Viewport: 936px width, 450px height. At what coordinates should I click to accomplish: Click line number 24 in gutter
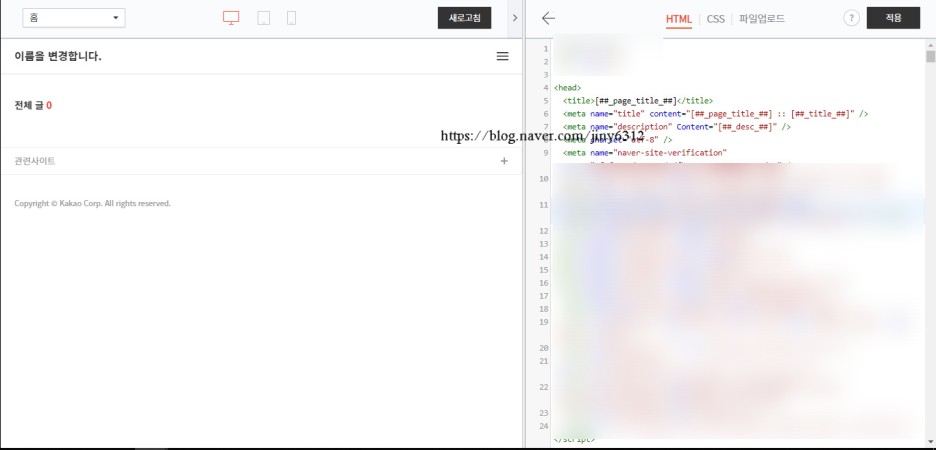point(543,426)
